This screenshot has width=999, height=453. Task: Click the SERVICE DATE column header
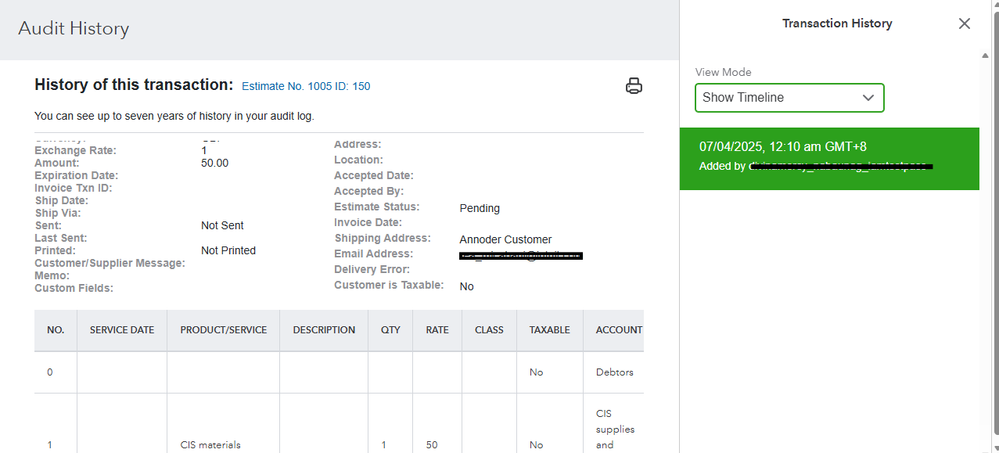(122, 330)
